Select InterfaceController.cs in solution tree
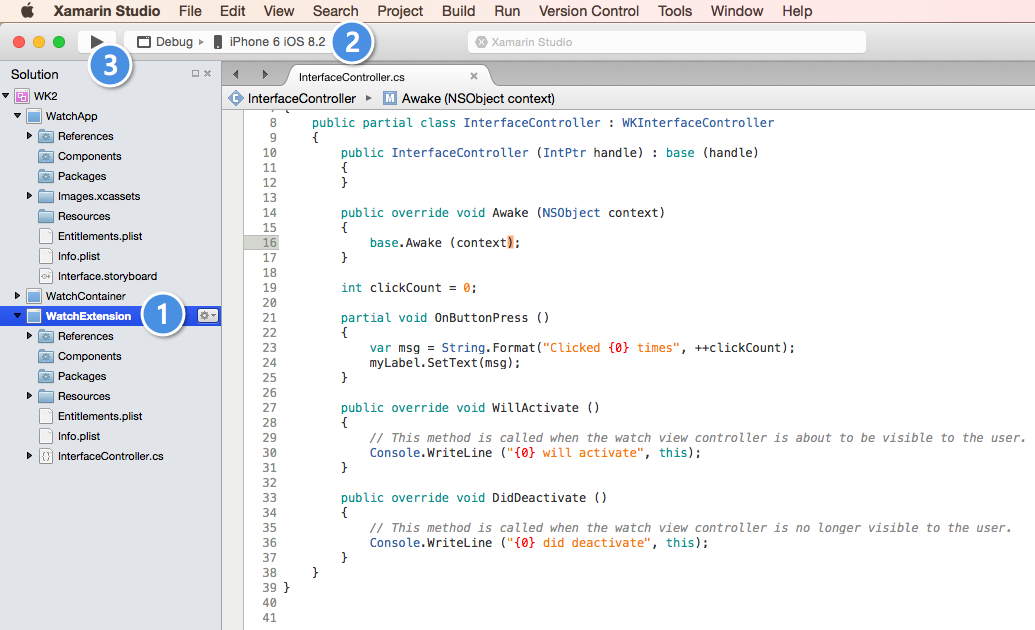Viewport: 1035px width, 630px height. pos(110,456)
